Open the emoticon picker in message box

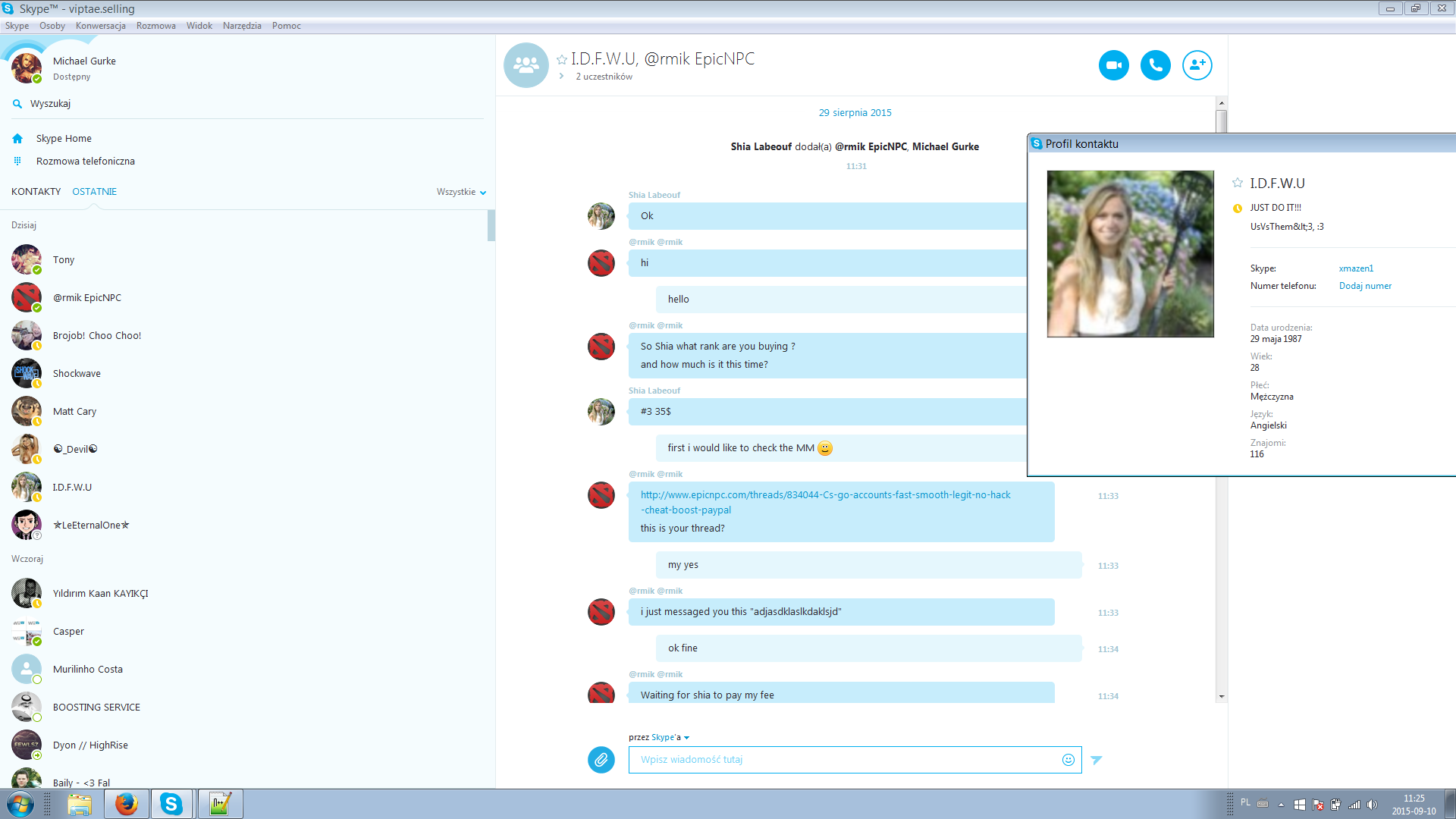pos(1068,760)
